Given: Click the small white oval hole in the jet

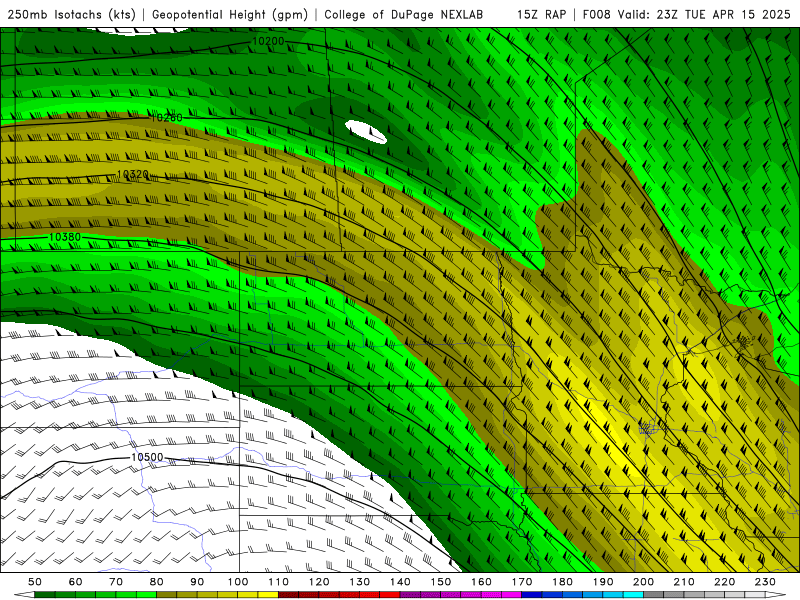Looking at the screenshot, I should [366, 132].
